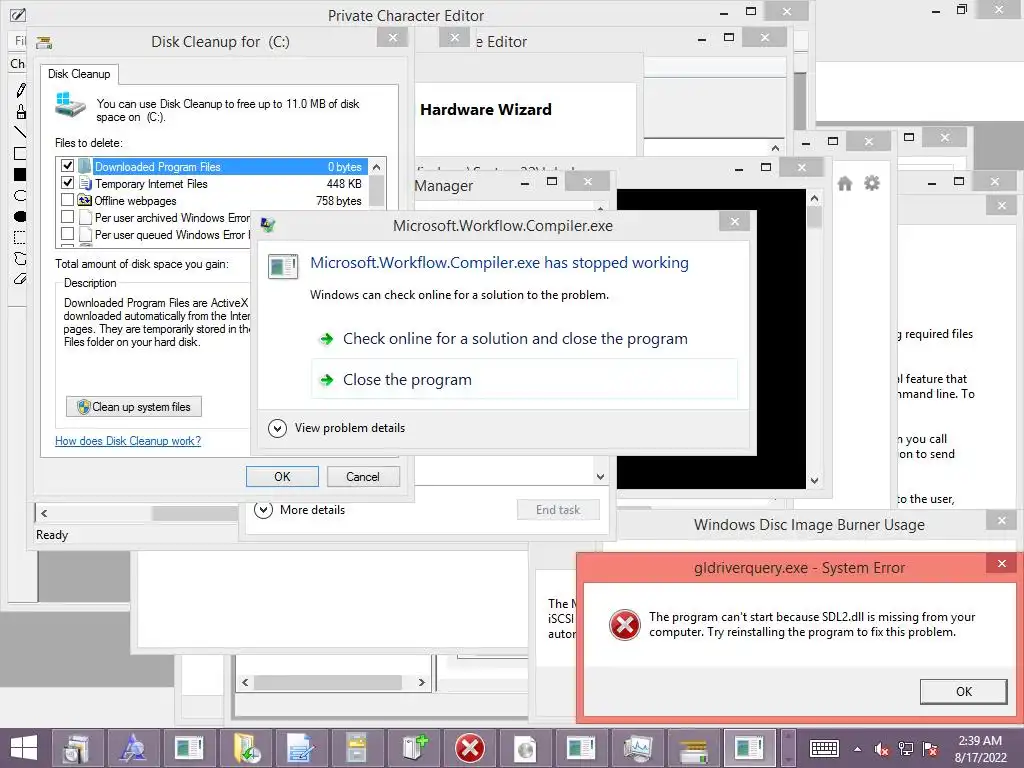Open the Action Center flag icon
1024x768 pixels.
coord(930,749)
